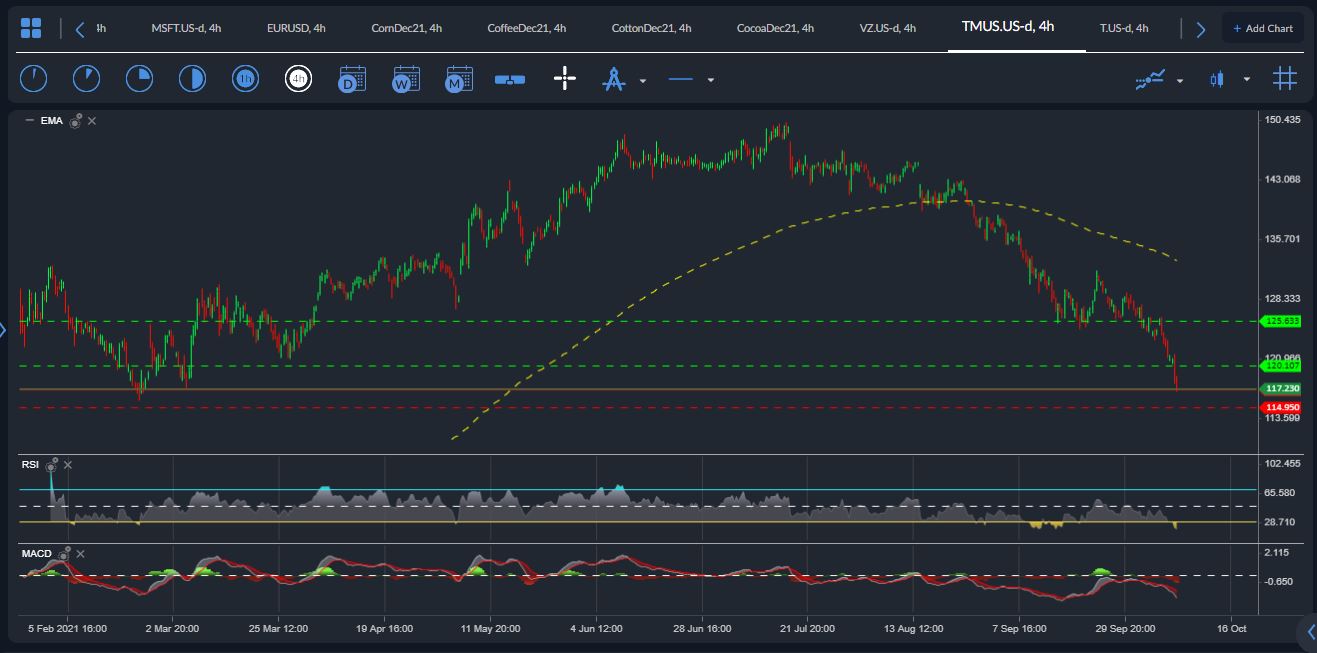The height and width of the screenshot is (653, 1317).
Task: Collapse the EMA indicator with minus
Action: pos(29,121)
